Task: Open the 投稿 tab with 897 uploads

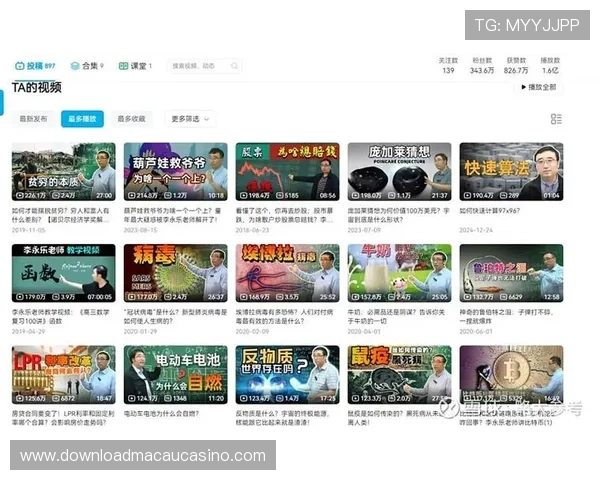Action: tap(35, 66)
